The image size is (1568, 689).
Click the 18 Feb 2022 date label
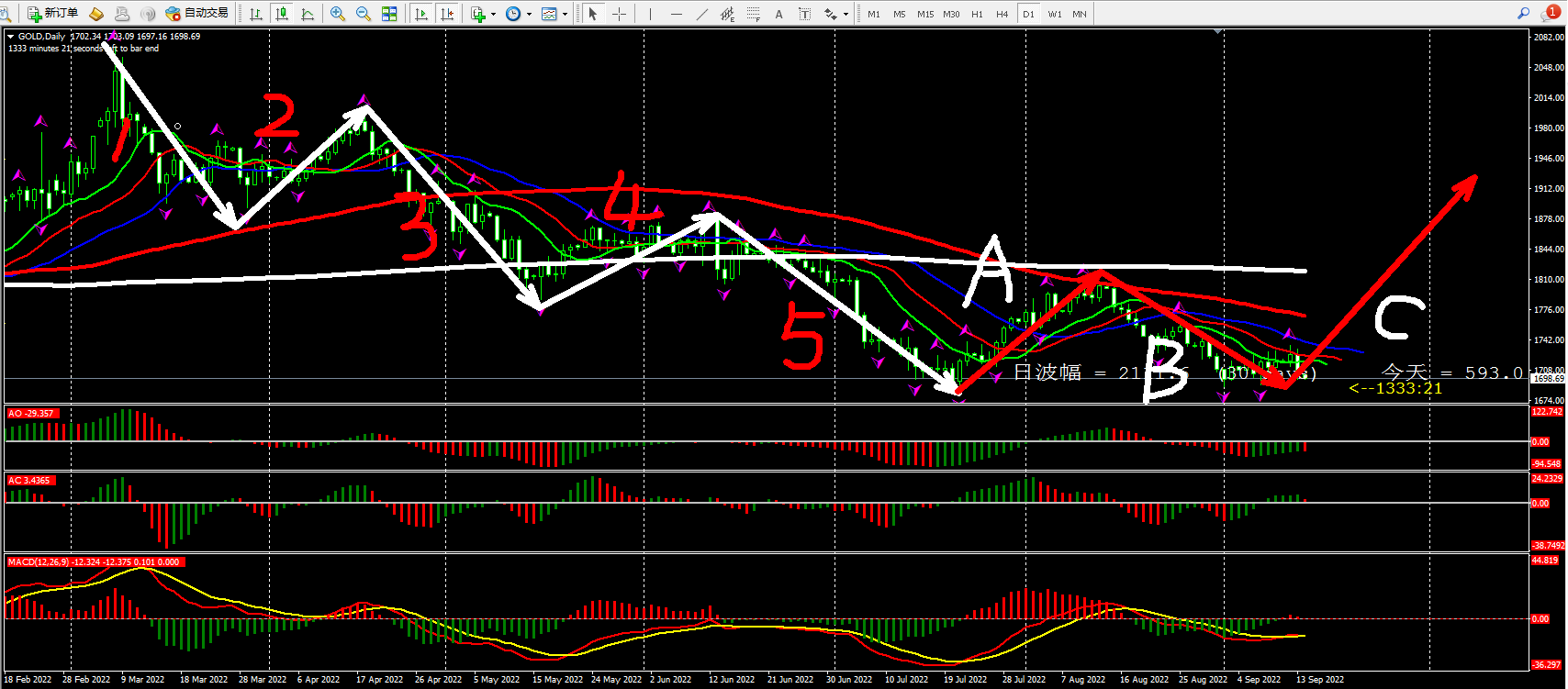click(28, 680)
